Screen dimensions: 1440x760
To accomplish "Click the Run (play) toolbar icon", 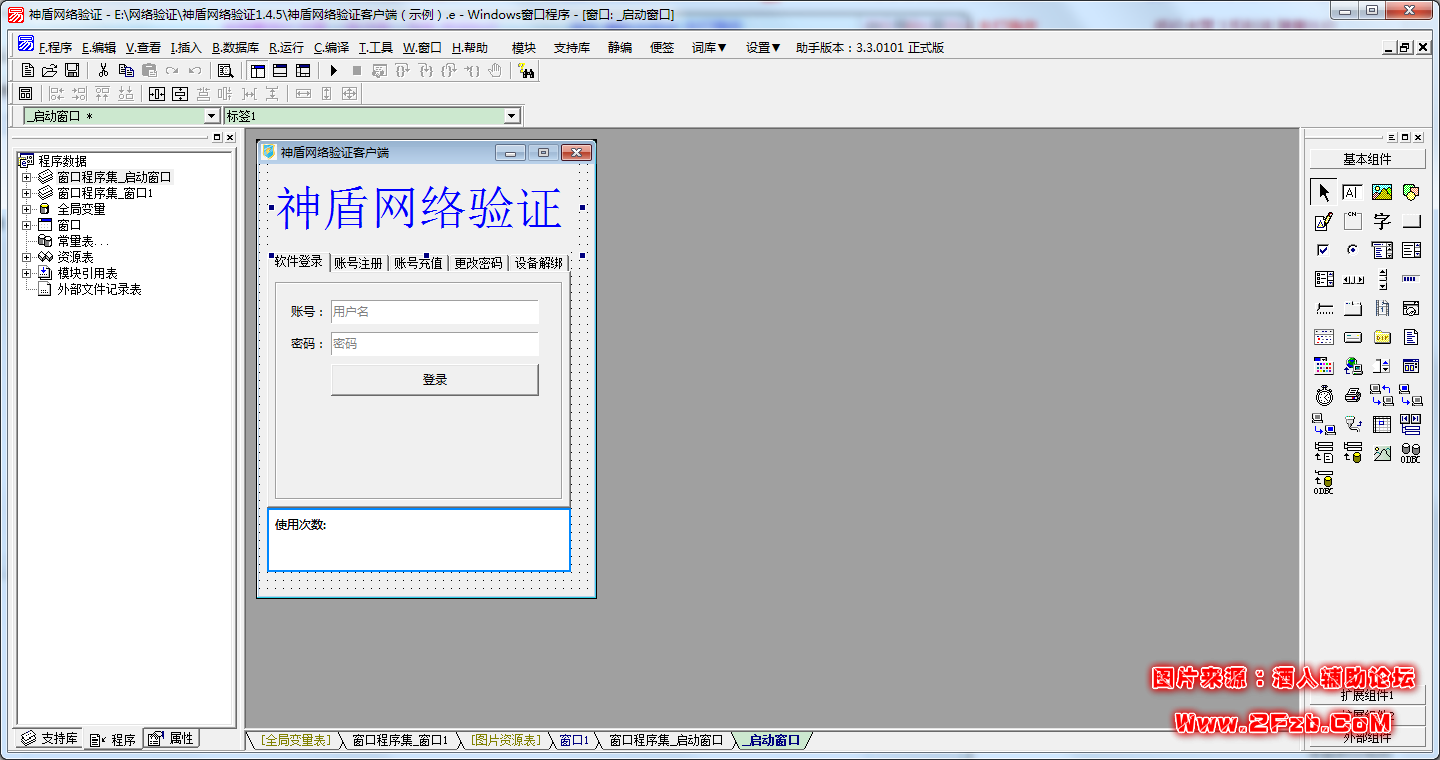I will tap(334, 71).
